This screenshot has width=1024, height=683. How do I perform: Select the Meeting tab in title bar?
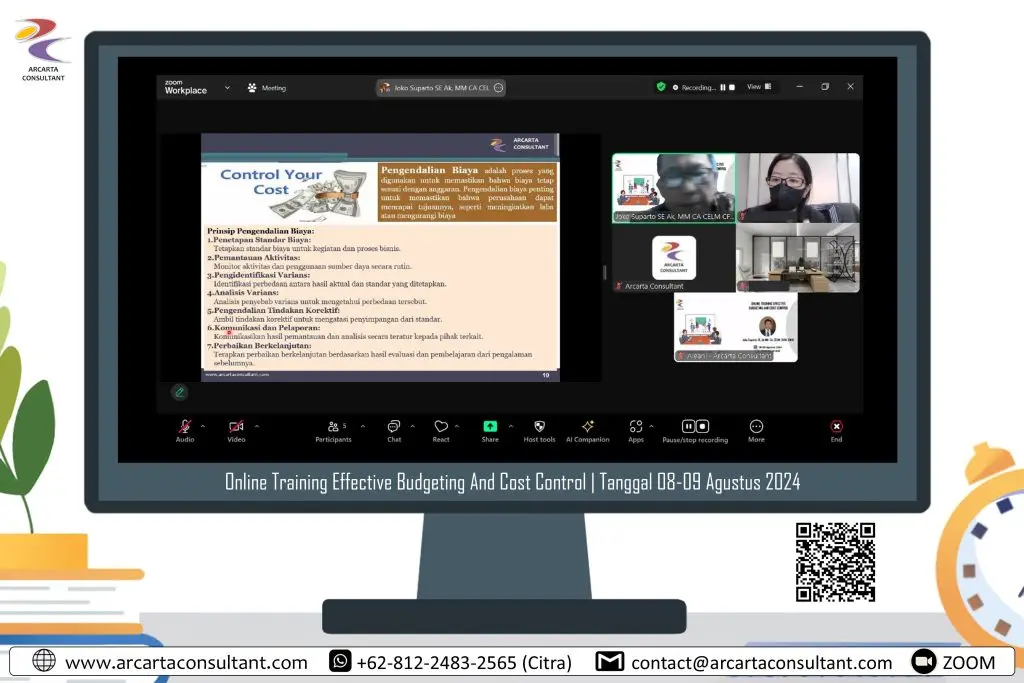coord(267,88)
